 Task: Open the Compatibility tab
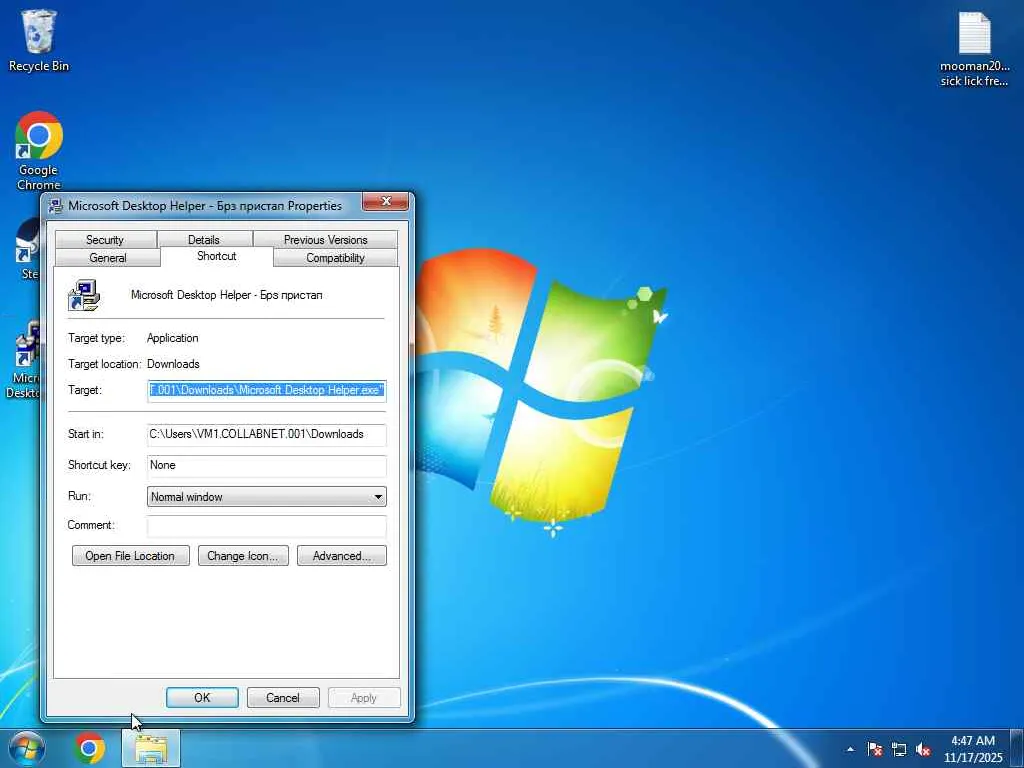pos(335,258)
